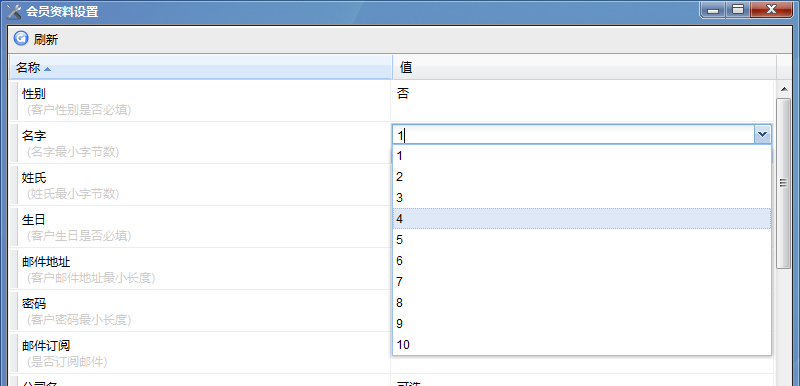800x386 pixels.
Task: Click description (名字最小字节数)
Action: [73, 152]
